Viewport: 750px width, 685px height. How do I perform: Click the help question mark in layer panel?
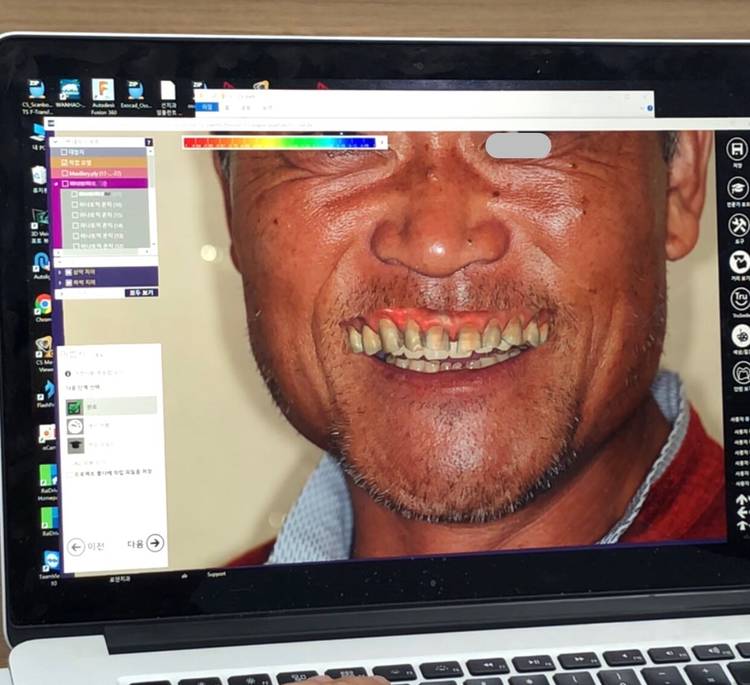click(x=149, y=142)
